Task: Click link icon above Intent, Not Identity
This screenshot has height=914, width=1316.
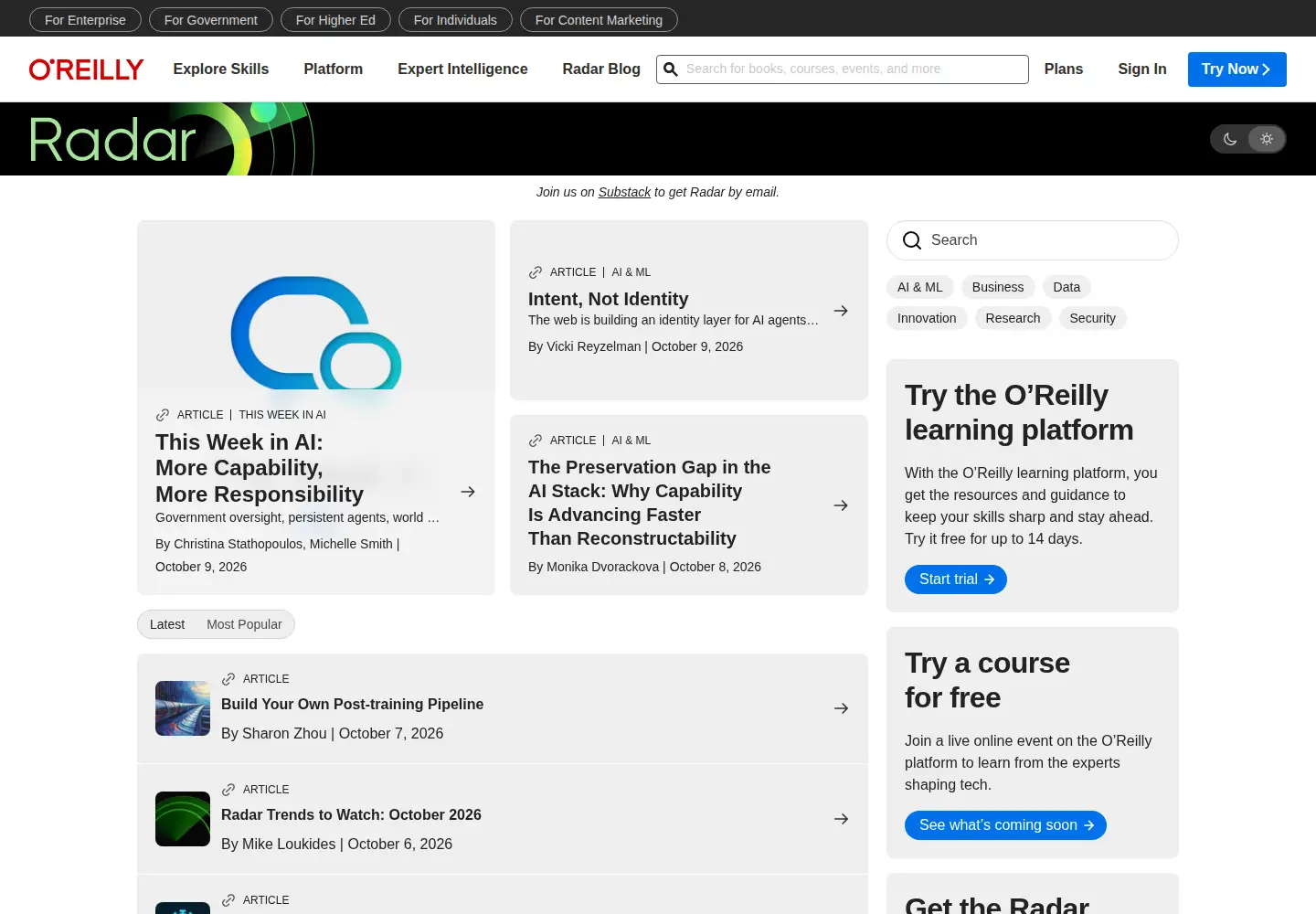Action: (x=536, y=272)
